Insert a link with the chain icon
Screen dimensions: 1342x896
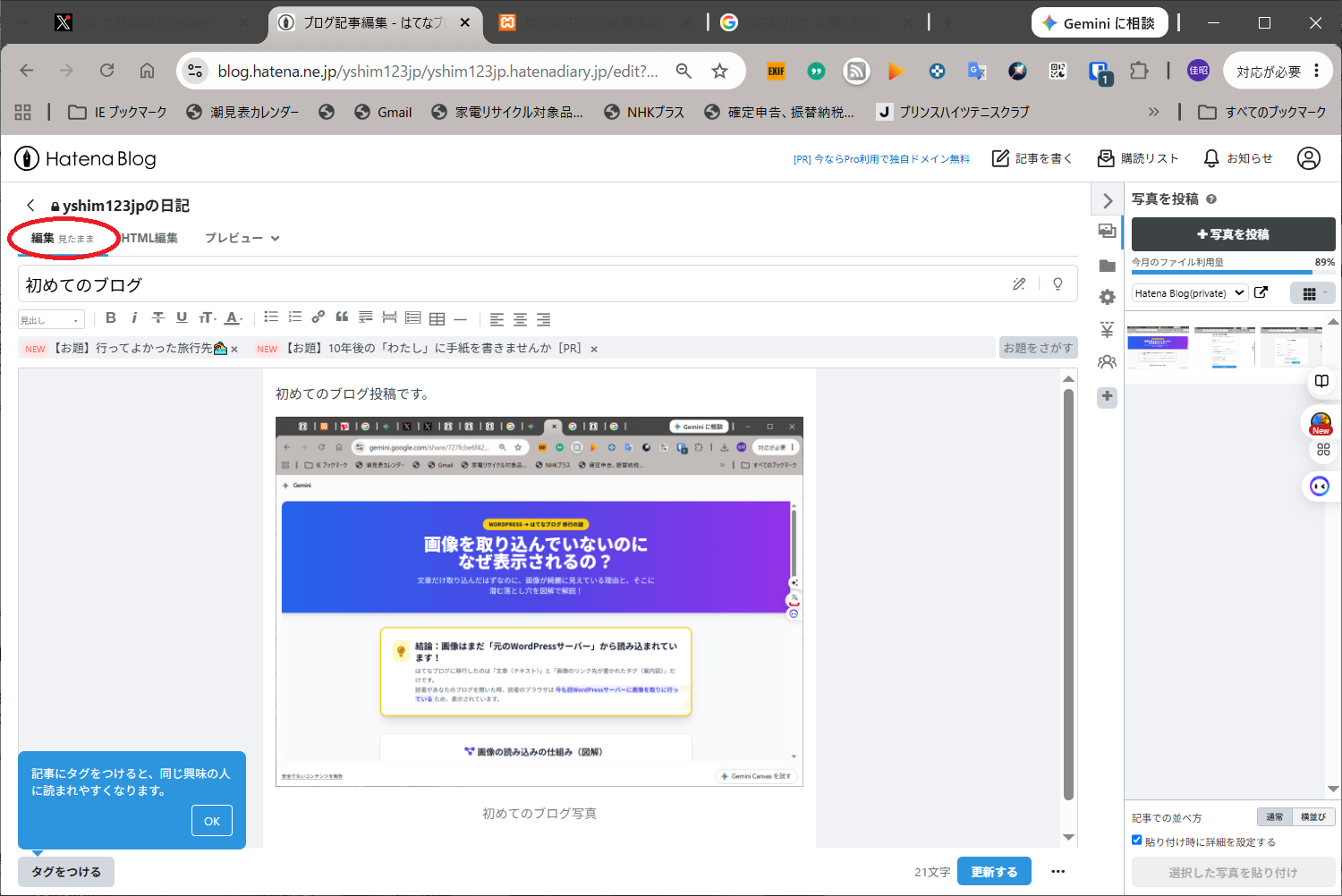[x=319, y=317]
